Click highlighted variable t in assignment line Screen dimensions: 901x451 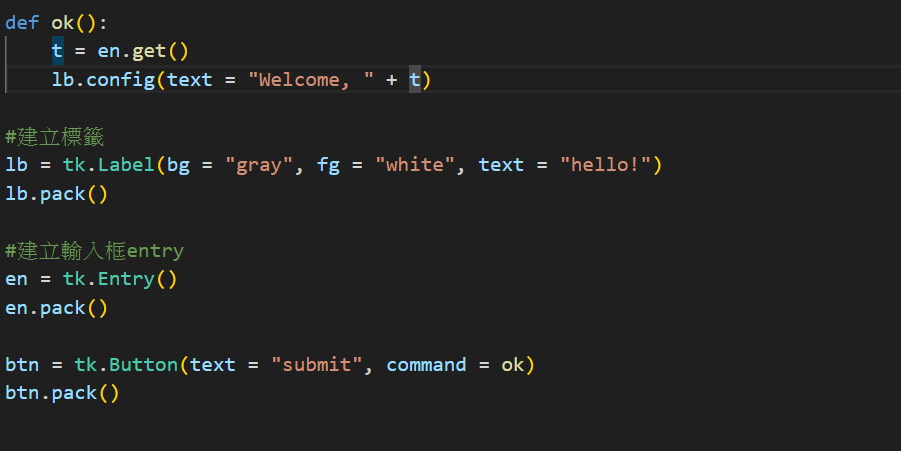click(57, 51)
